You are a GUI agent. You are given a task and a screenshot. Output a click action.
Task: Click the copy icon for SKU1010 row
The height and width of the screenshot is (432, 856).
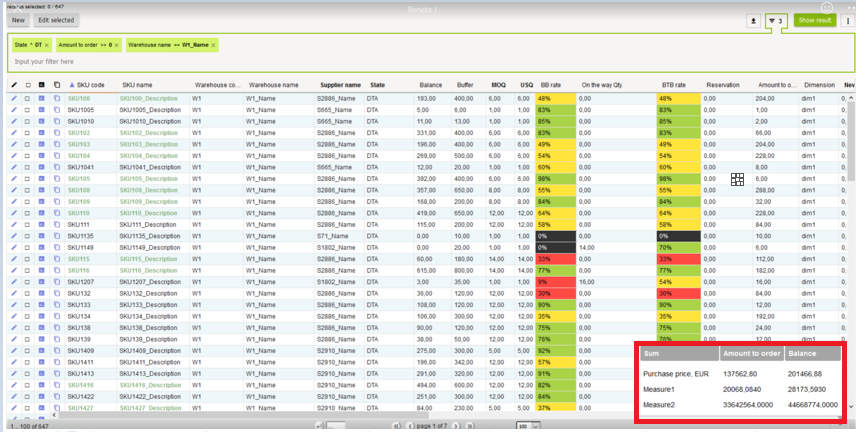(x=56, y=121)
